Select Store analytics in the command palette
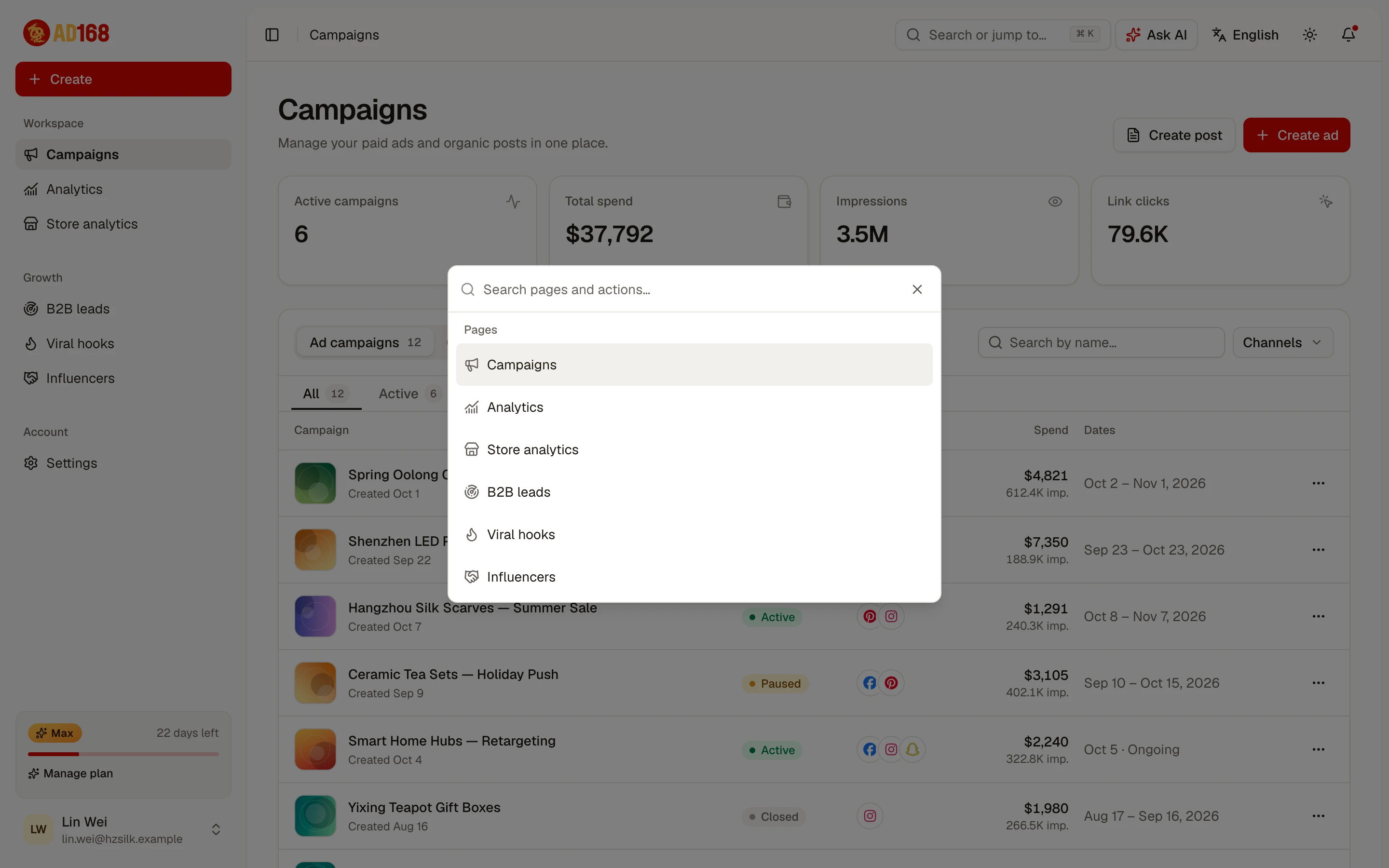1389x868 pixels. click(x=694, y=449)
